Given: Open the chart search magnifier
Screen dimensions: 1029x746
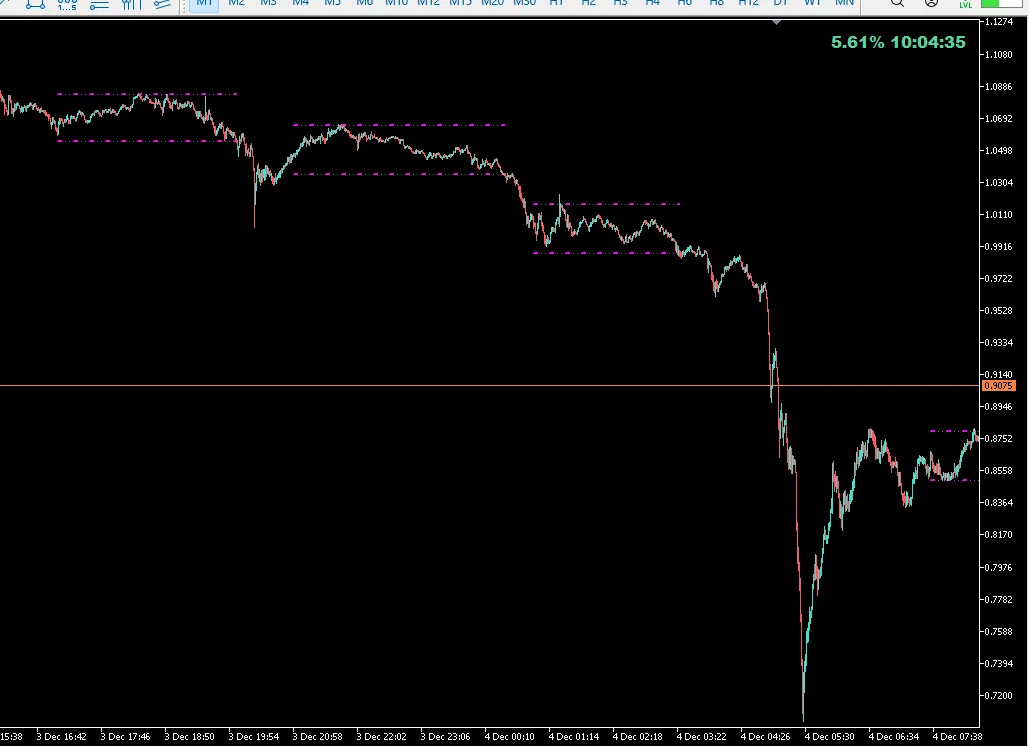Looking at the screenshot, I should click(897, 5).
